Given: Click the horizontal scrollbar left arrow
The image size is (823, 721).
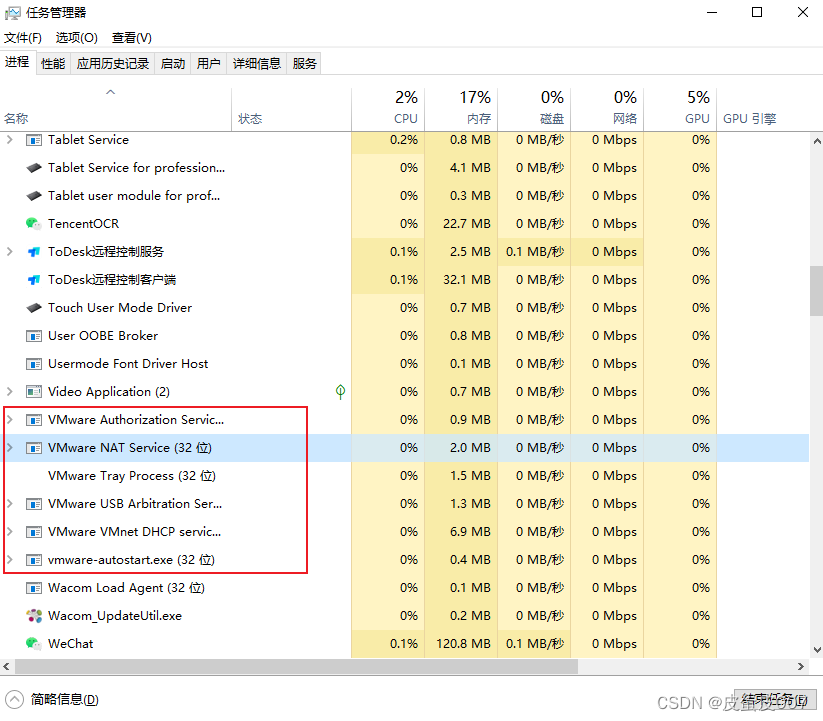Looking at the screenshot, I should pos(6,666).
